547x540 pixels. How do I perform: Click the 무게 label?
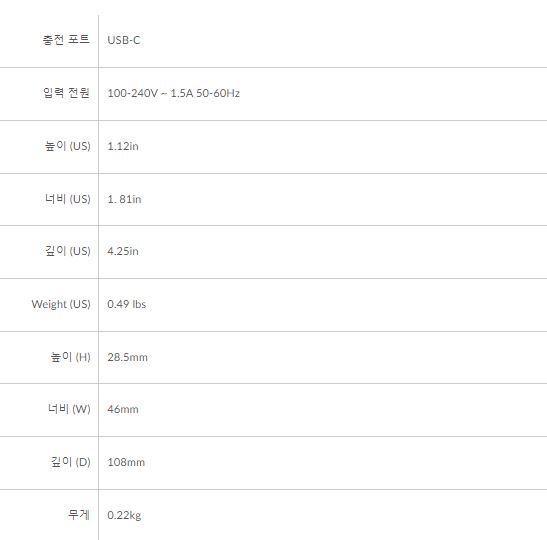(79, 514)
